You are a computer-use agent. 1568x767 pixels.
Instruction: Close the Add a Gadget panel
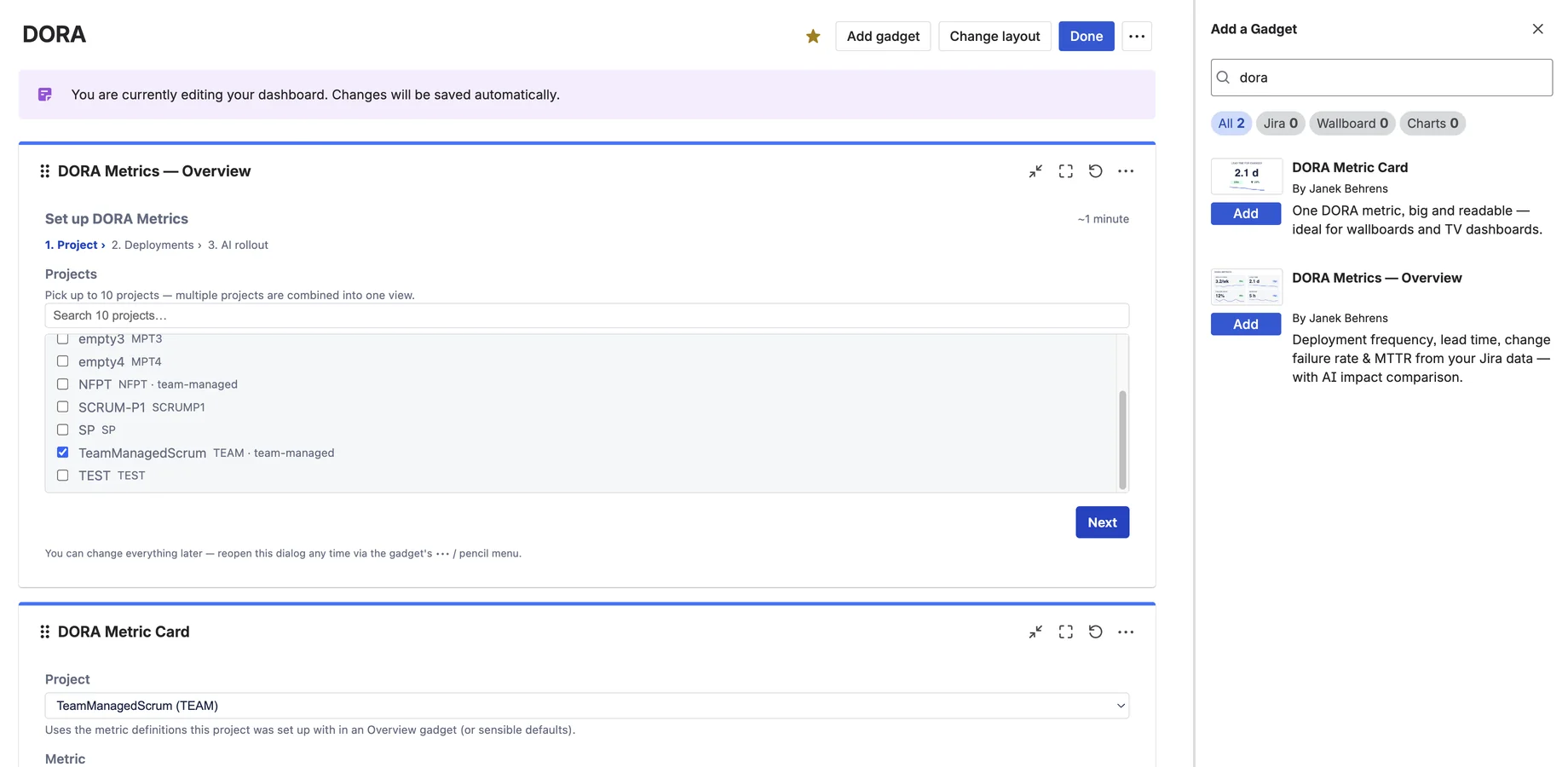[1538, 29]
